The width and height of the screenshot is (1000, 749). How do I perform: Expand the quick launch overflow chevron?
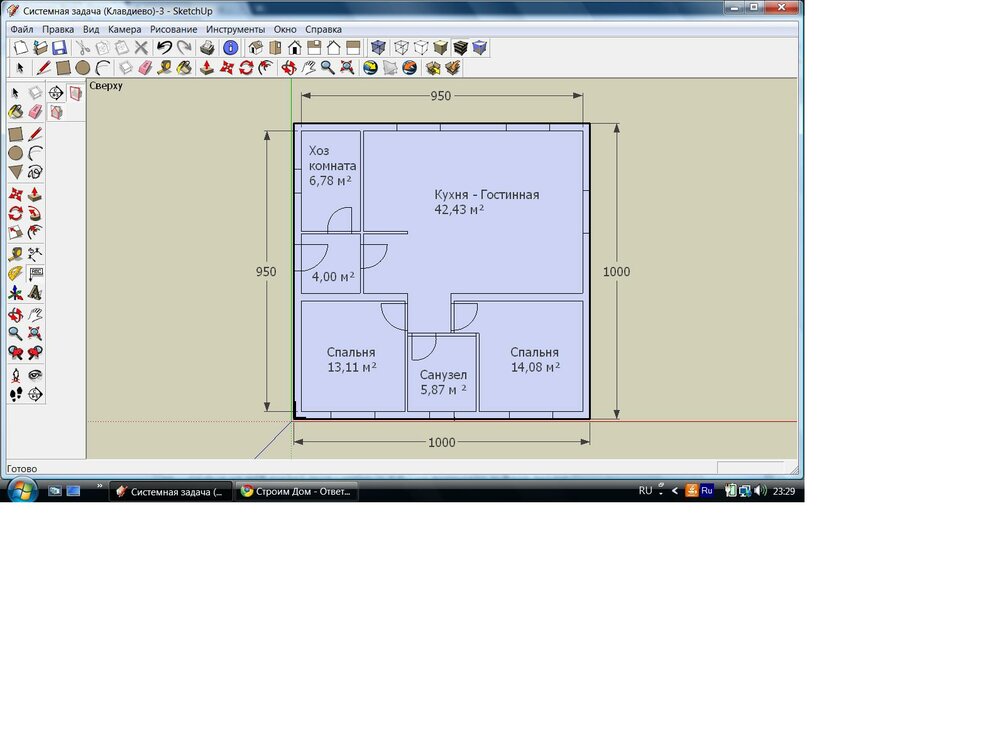(99, 487)
